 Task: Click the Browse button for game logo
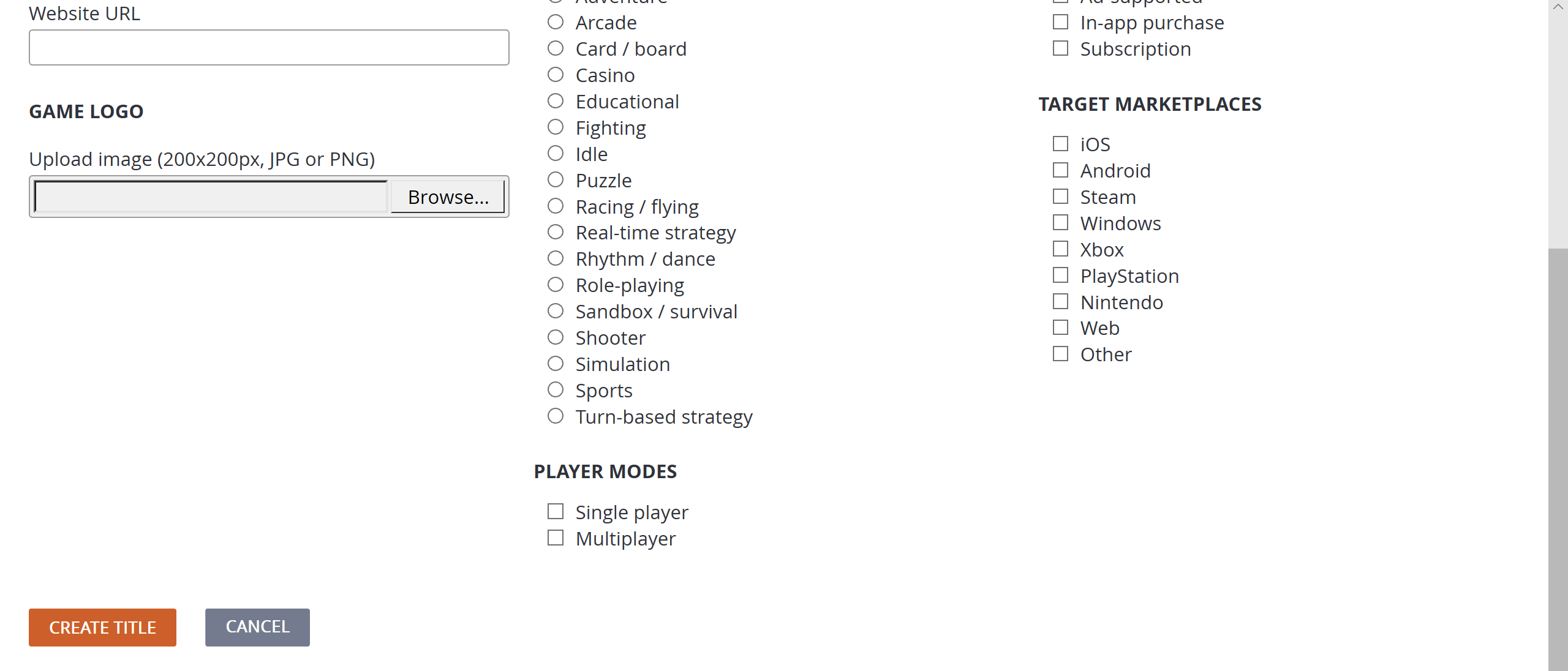(x=448, y=197)
